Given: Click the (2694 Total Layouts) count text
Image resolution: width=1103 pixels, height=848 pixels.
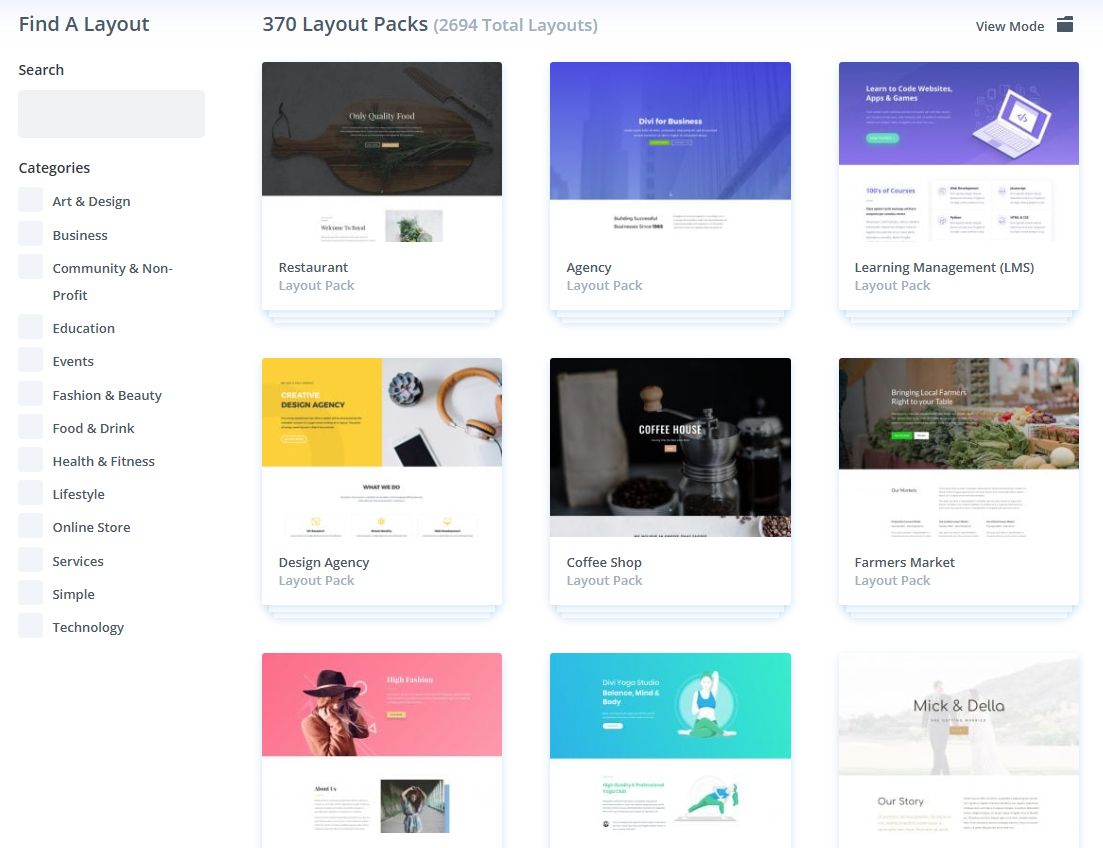Looking at the screenshot, I should pyautogui.click(x=516, y=25).
